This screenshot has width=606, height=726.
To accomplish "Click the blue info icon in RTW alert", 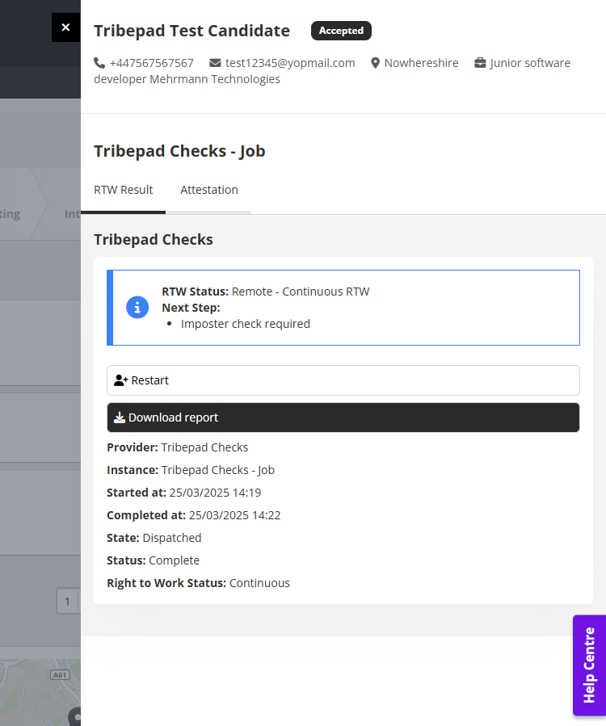I will [138, 308].
